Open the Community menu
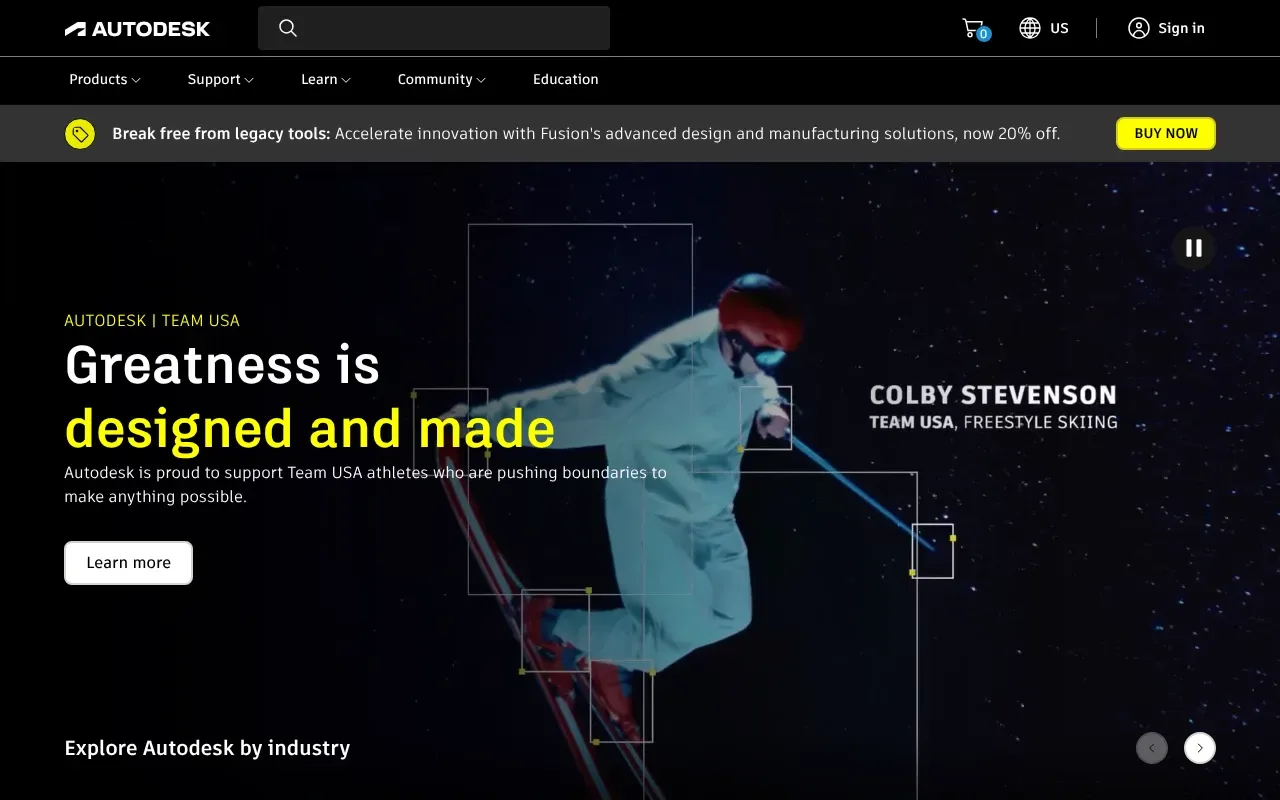The image size is (1280, 800). click(441, 80)
